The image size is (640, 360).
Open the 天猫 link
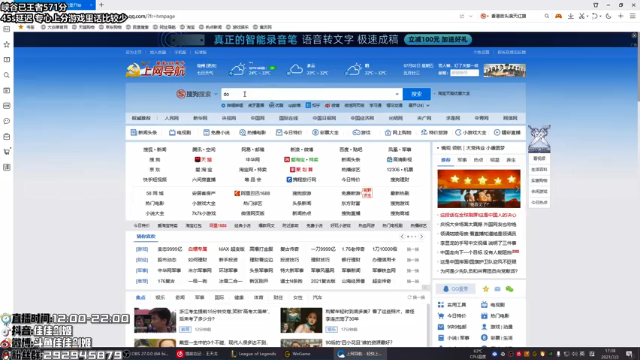203,160
